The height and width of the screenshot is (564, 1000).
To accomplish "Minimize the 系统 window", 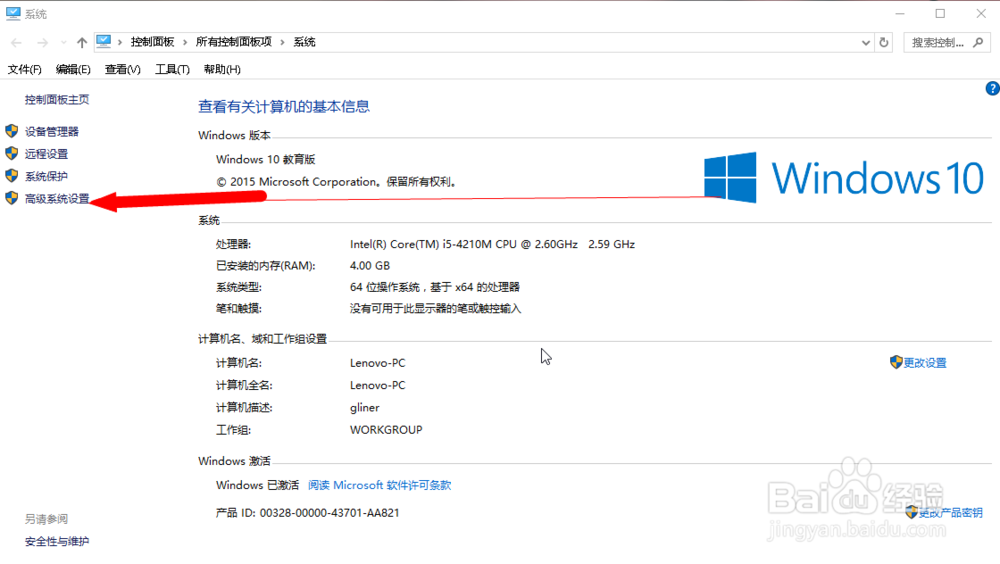I will (900, 13).
